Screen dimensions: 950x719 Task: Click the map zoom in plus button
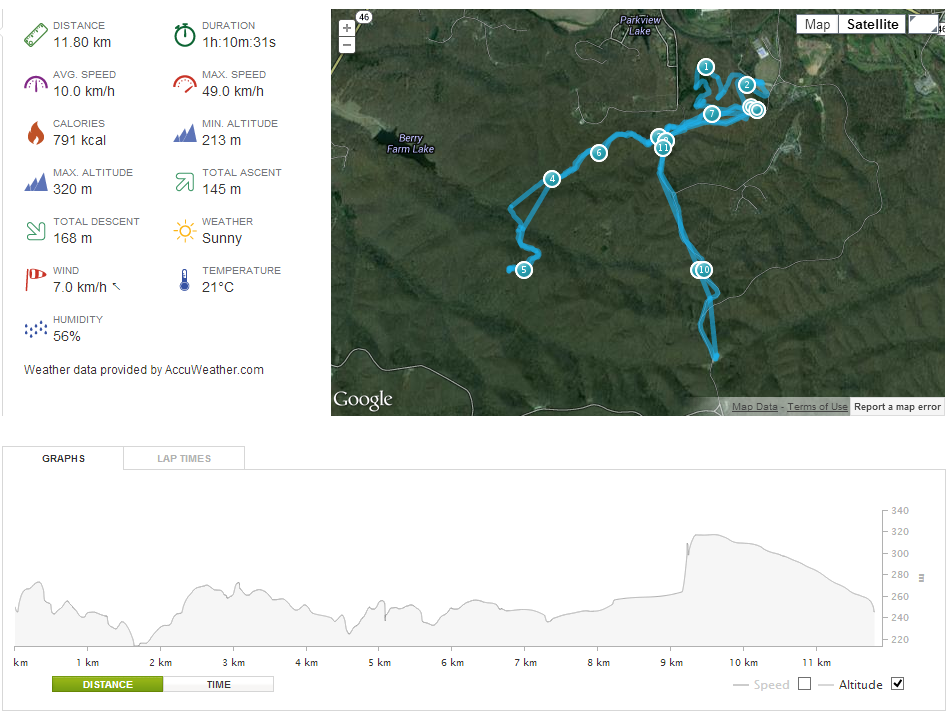(x=347, y=28)
